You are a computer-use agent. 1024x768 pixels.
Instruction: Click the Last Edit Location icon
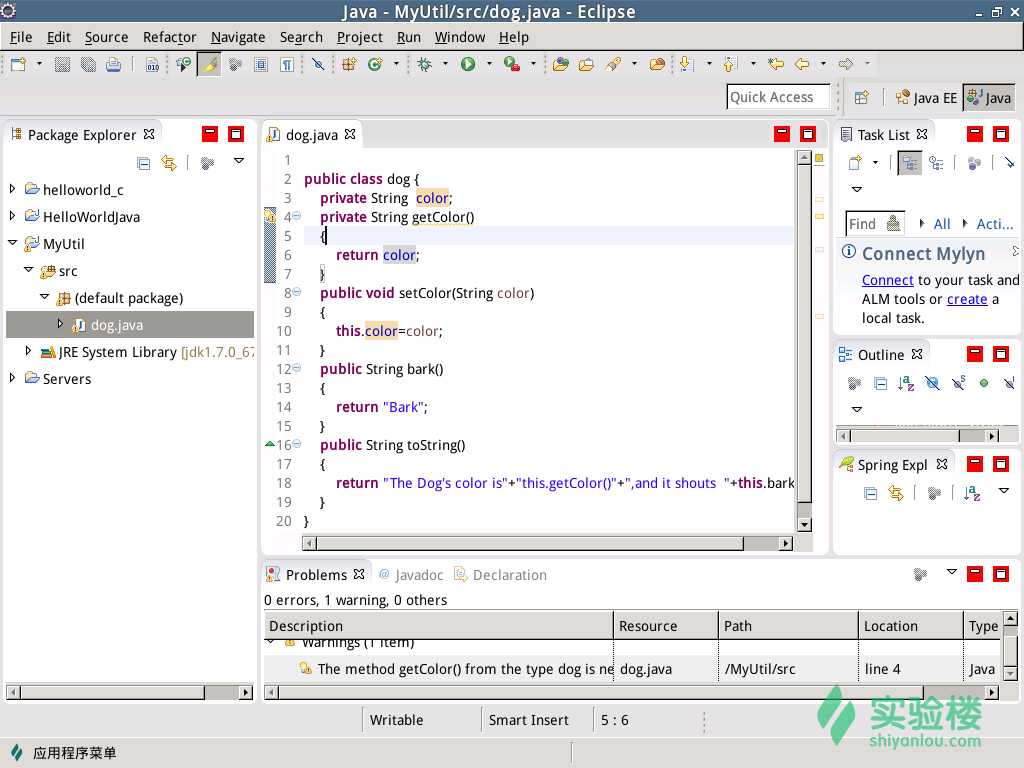pyautogui.click(x=776, y=64)
